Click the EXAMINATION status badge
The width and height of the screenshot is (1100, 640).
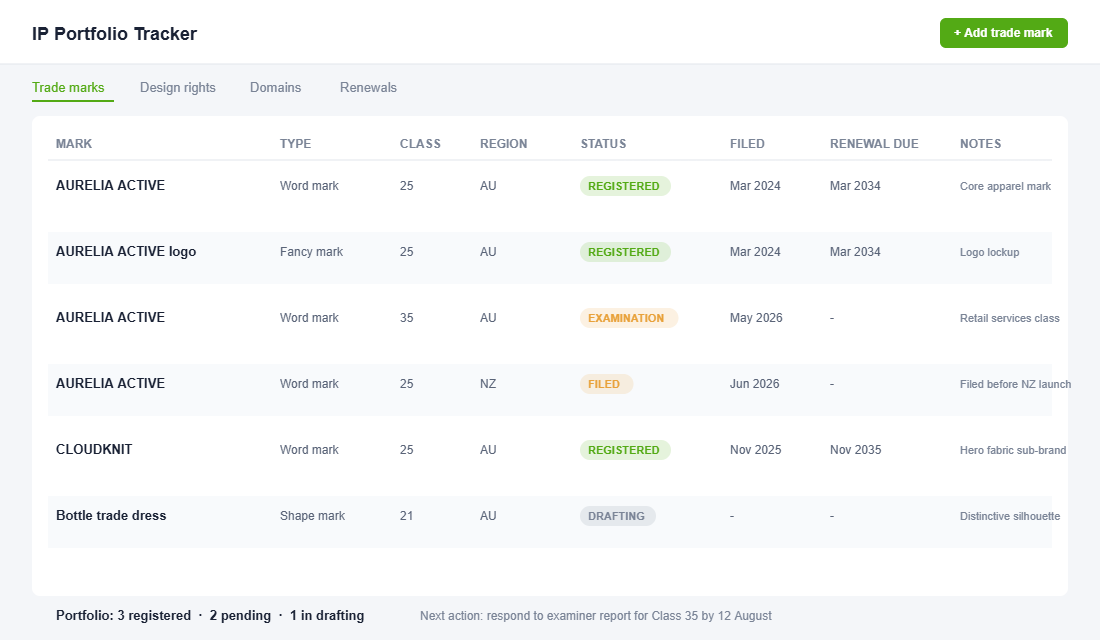coord(629,318)
